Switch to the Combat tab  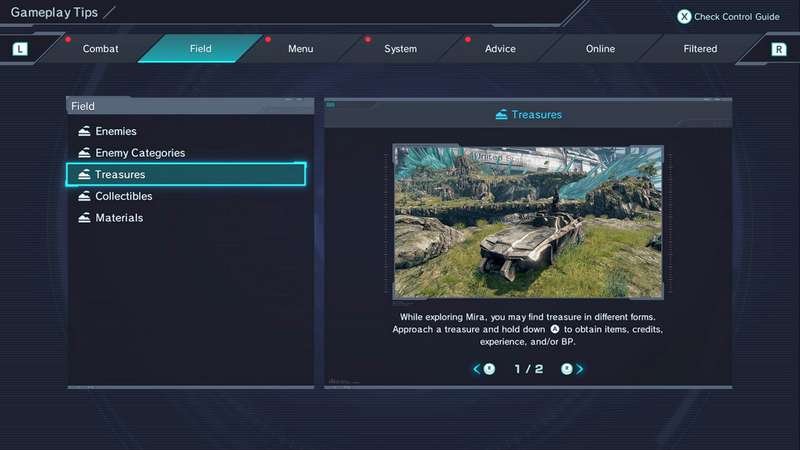(101, 49)
